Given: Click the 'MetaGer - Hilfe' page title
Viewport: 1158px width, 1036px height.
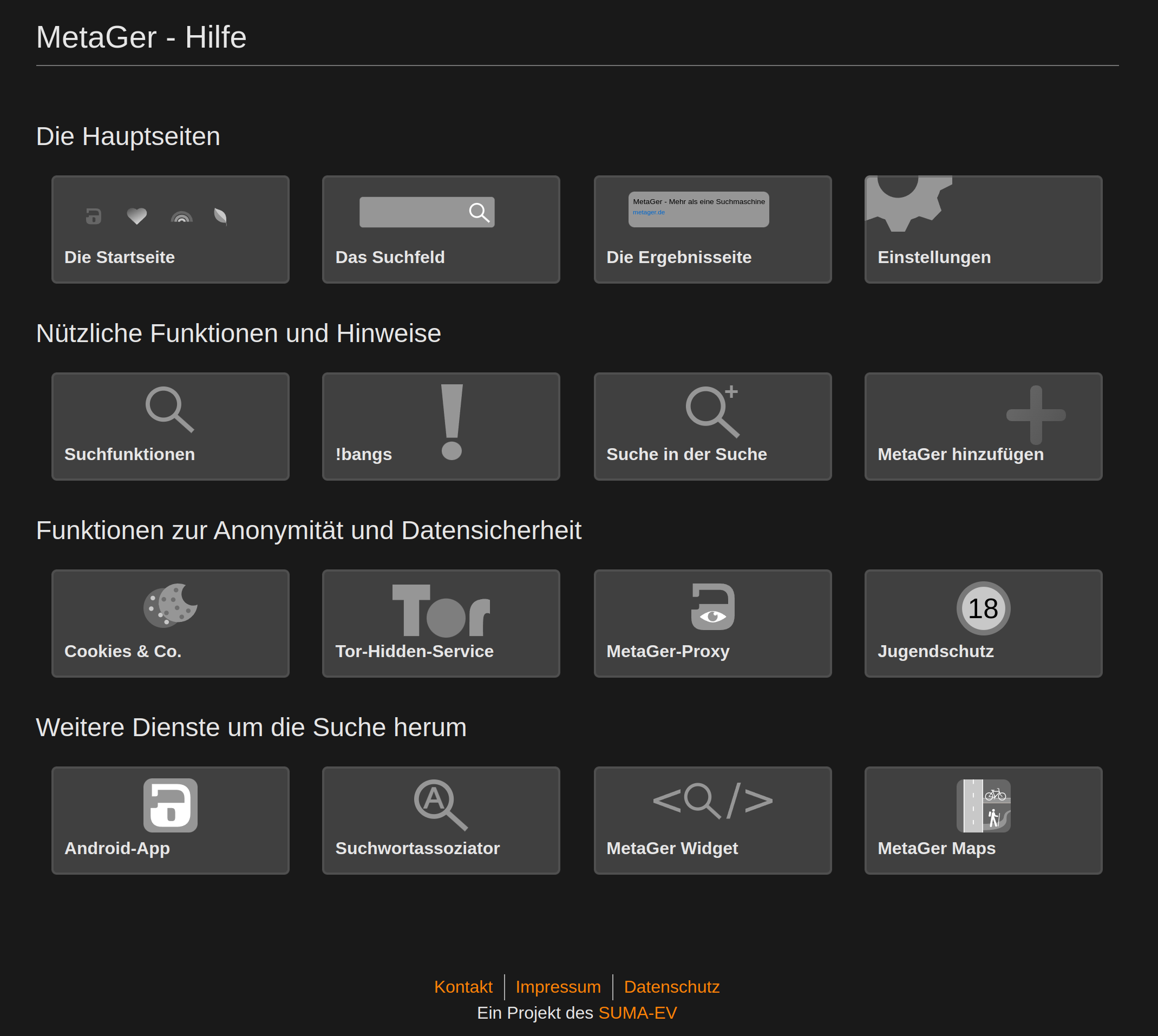Looking at the screenshot, I should (141, 37).
